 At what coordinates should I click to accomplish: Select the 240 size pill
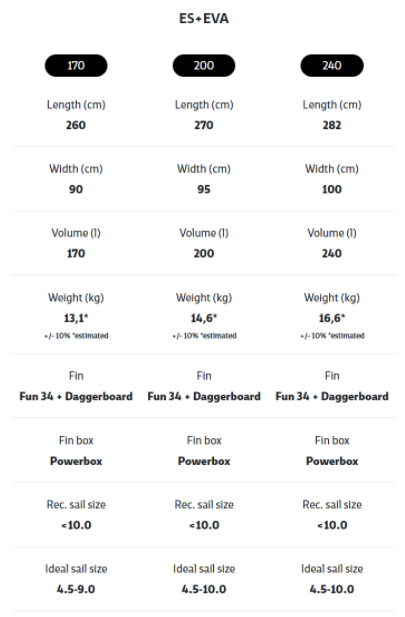point(332,65)
